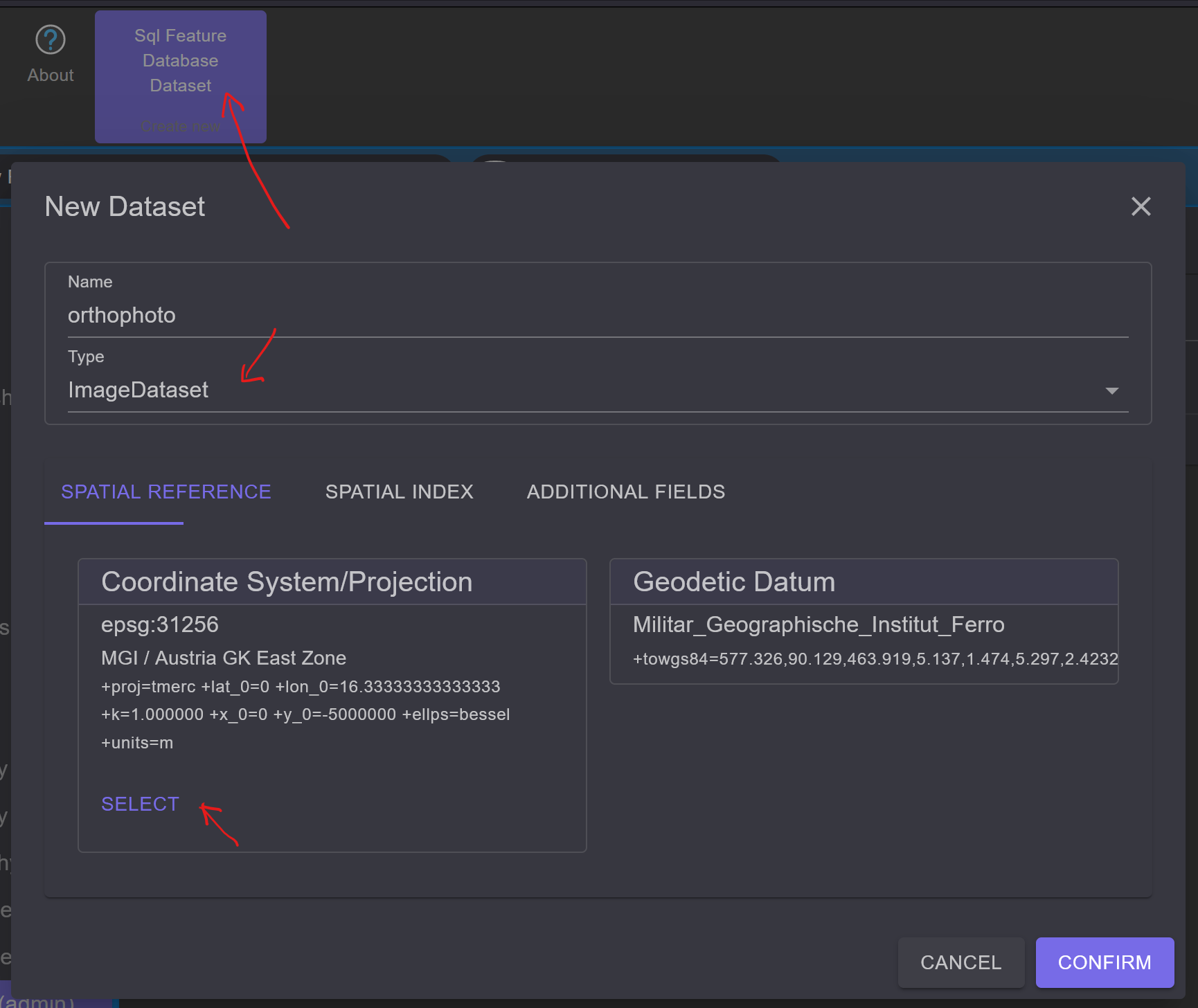The image size is (1198, 1008).
Task: Close the New Dataset dialog
Action: pos(1141,206)
